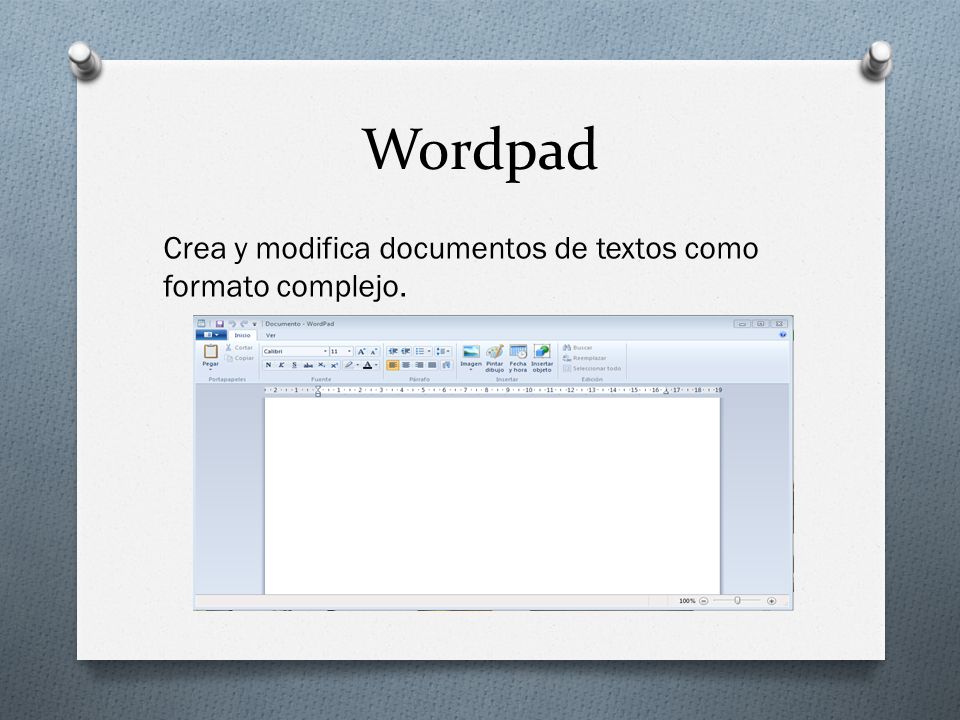Open the paragraph settings icon

click(446, 365)
